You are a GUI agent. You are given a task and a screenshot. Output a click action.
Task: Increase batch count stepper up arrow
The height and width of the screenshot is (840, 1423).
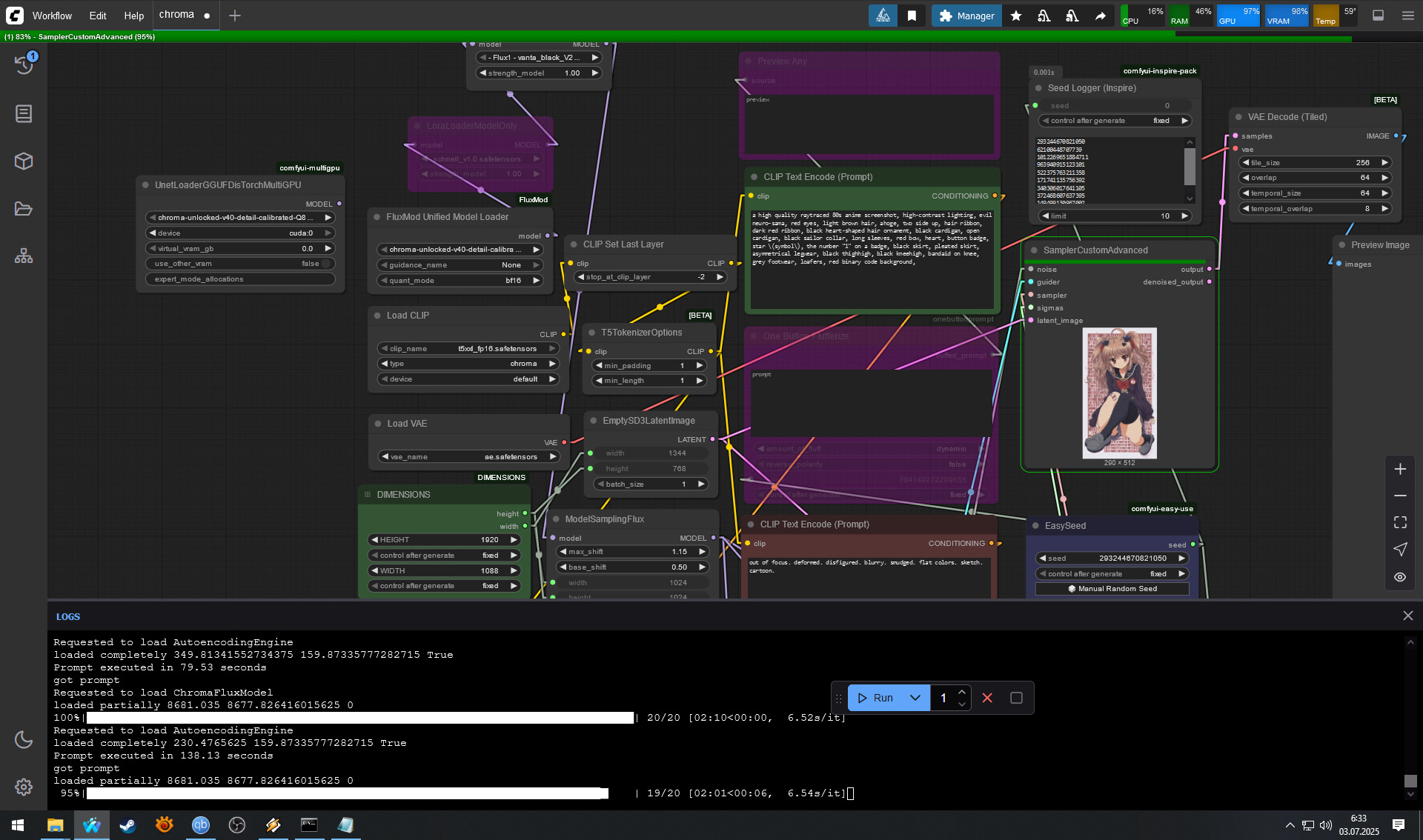point(962,692)
